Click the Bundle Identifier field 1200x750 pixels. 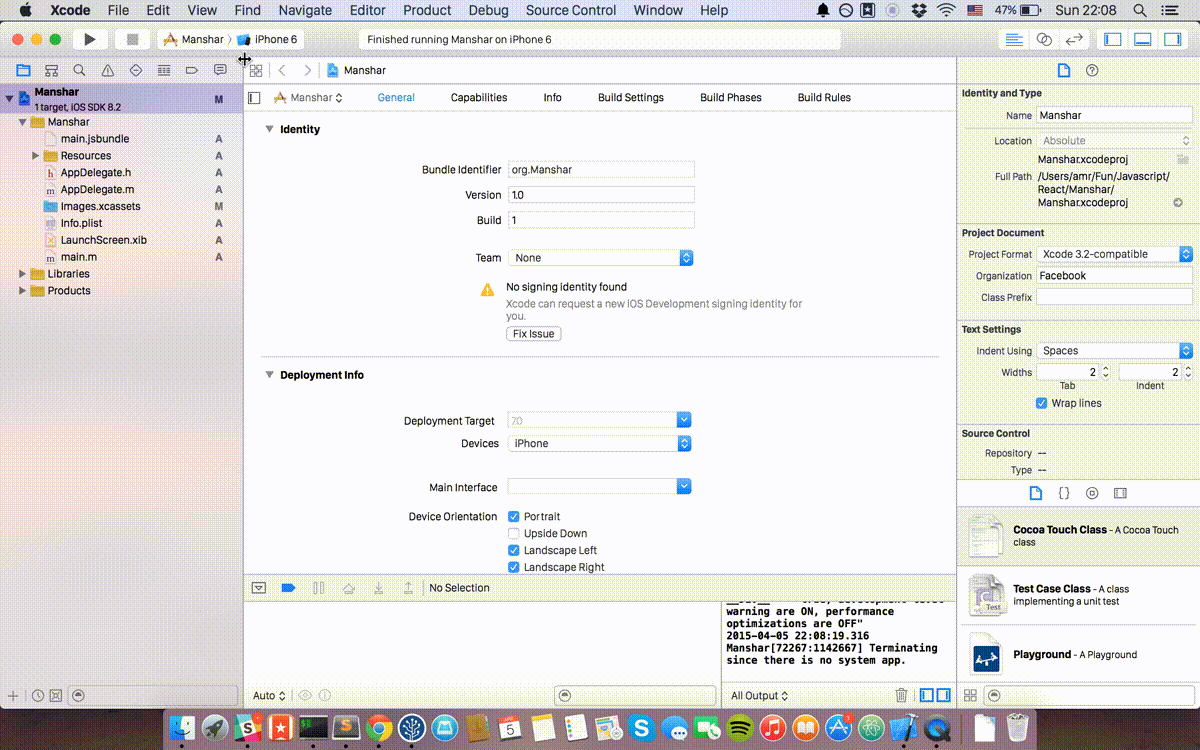(601, 170)
